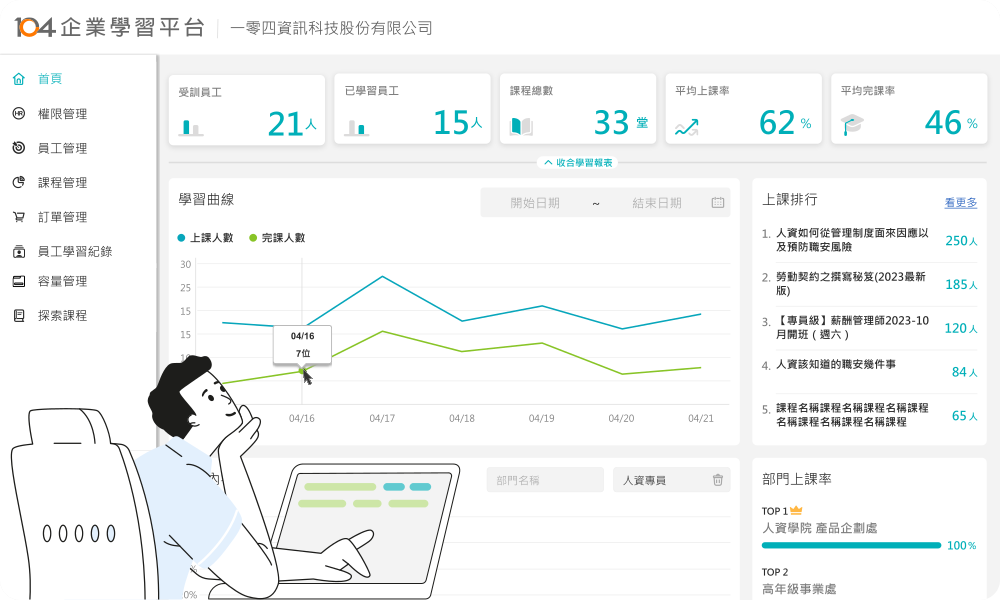Click the 人資專員 filter field
1000x600 pixels.
(672, 480)
